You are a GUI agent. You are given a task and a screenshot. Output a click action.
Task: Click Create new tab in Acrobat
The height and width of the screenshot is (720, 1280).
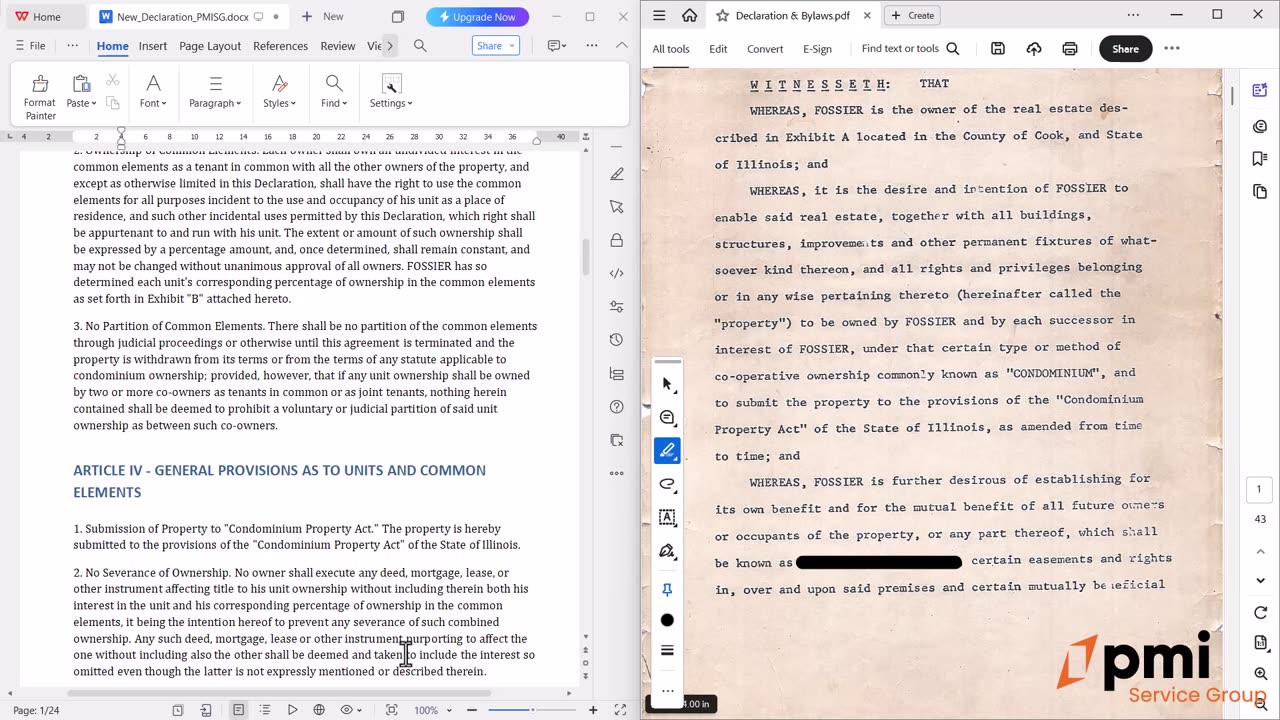pyautogui.click(x=913, y=15)
